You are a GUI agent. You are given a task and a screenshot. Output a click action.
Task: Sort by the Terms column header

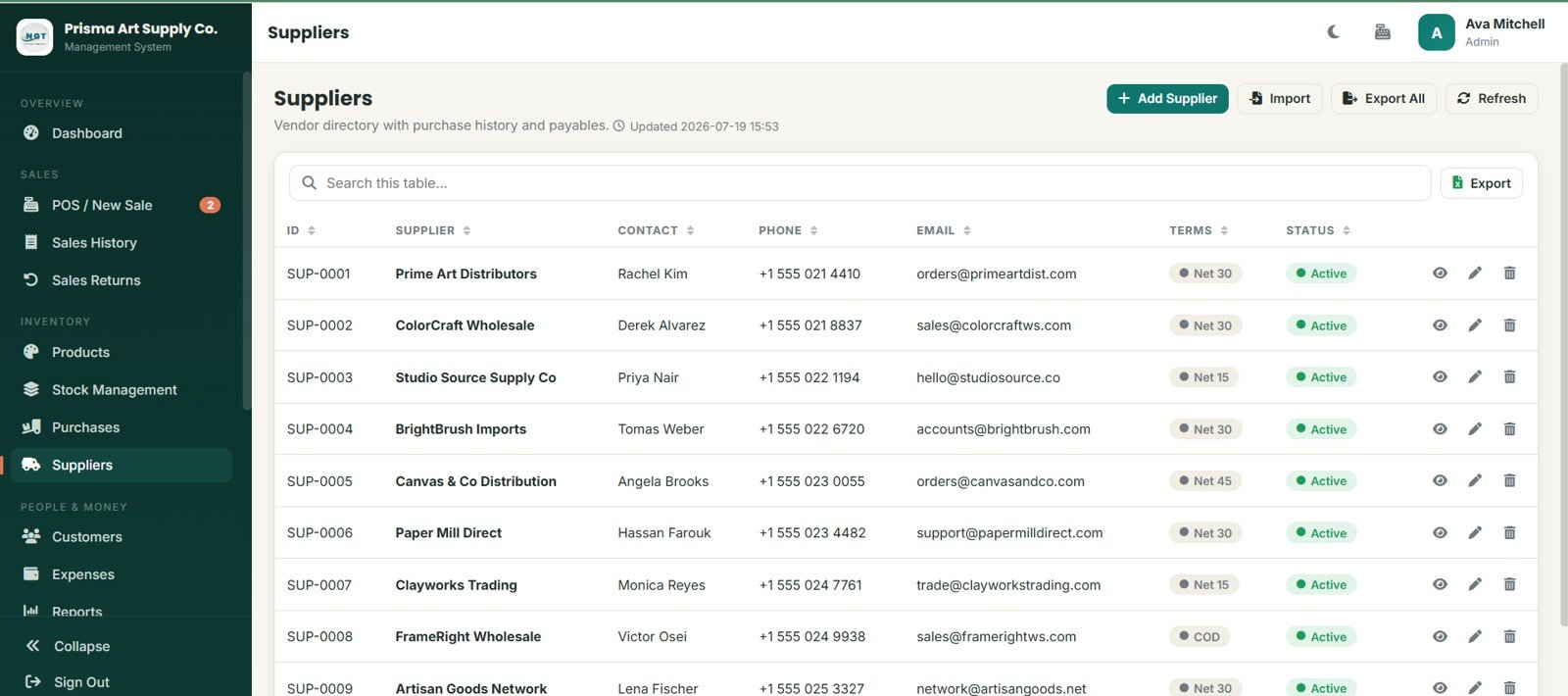[x=1199, y=230]
